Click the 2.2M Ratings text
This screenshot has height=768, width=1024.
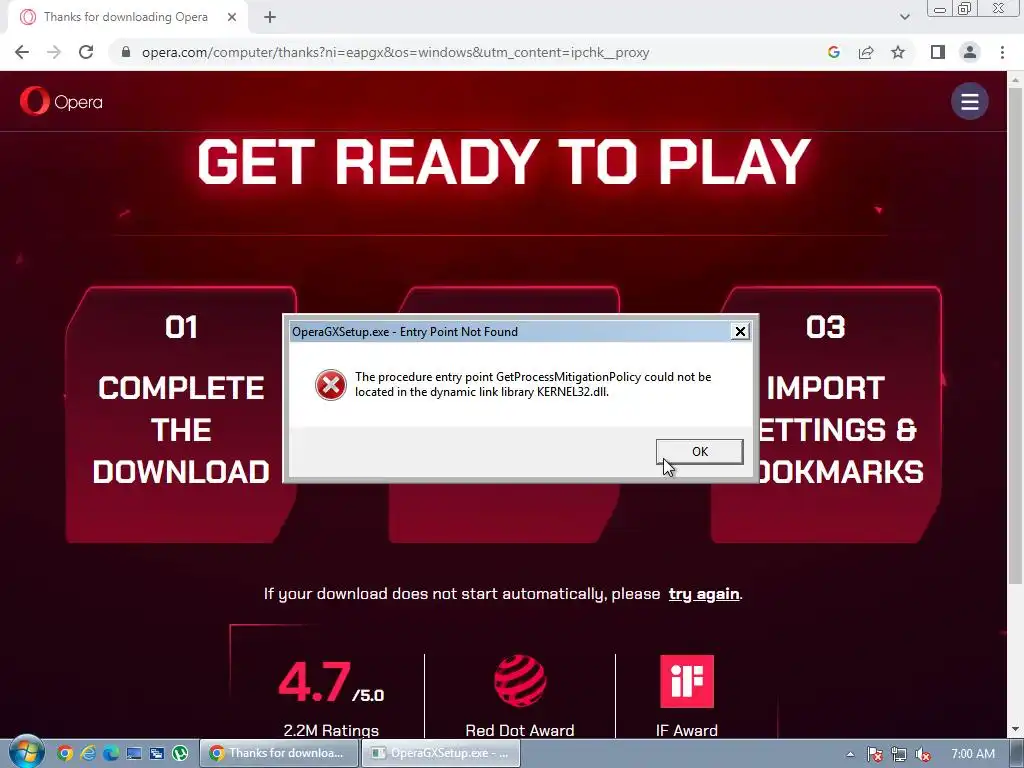(331, 730)
